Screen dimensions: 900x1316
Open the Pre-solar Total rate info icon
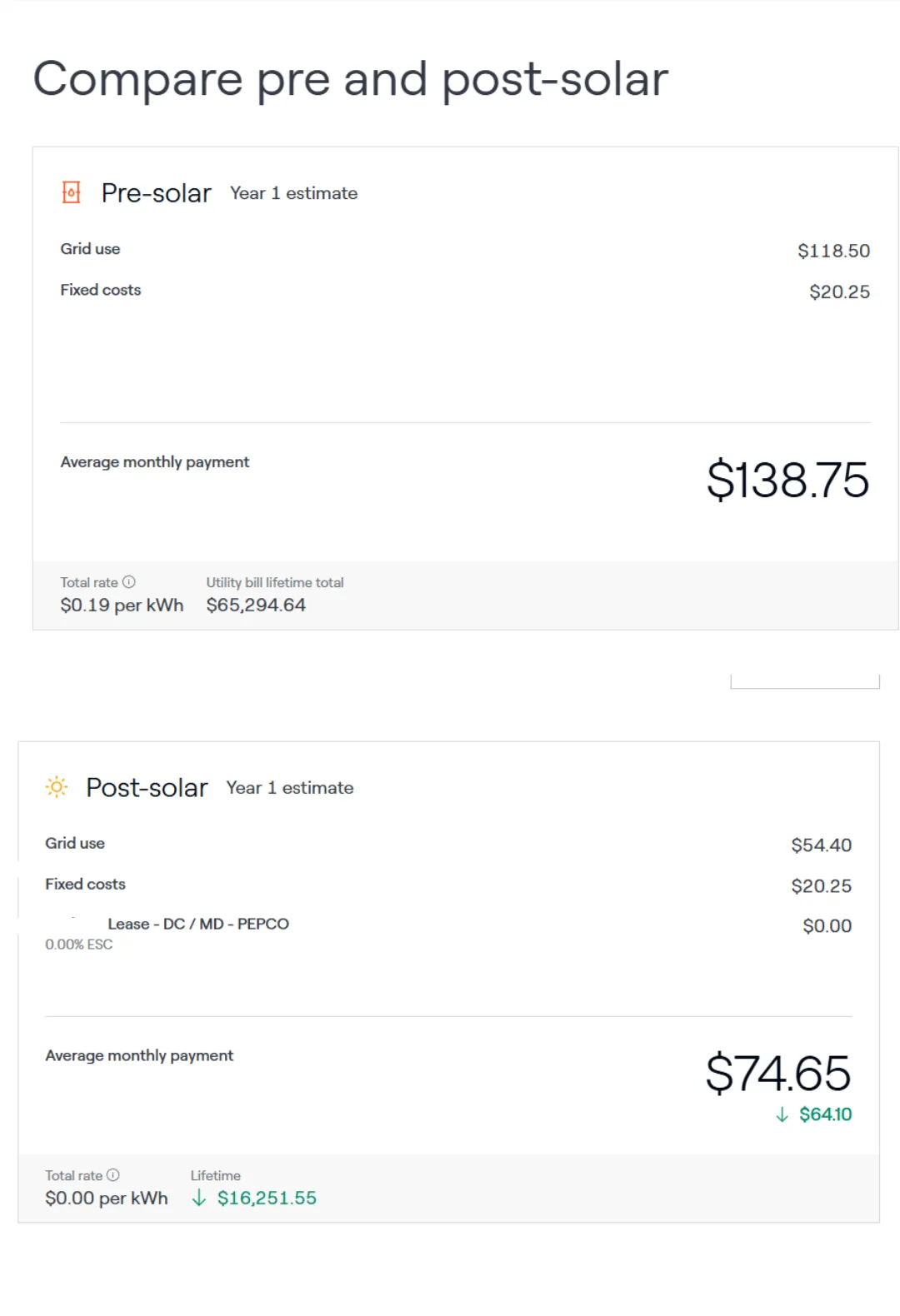click(x=129, y=582)
